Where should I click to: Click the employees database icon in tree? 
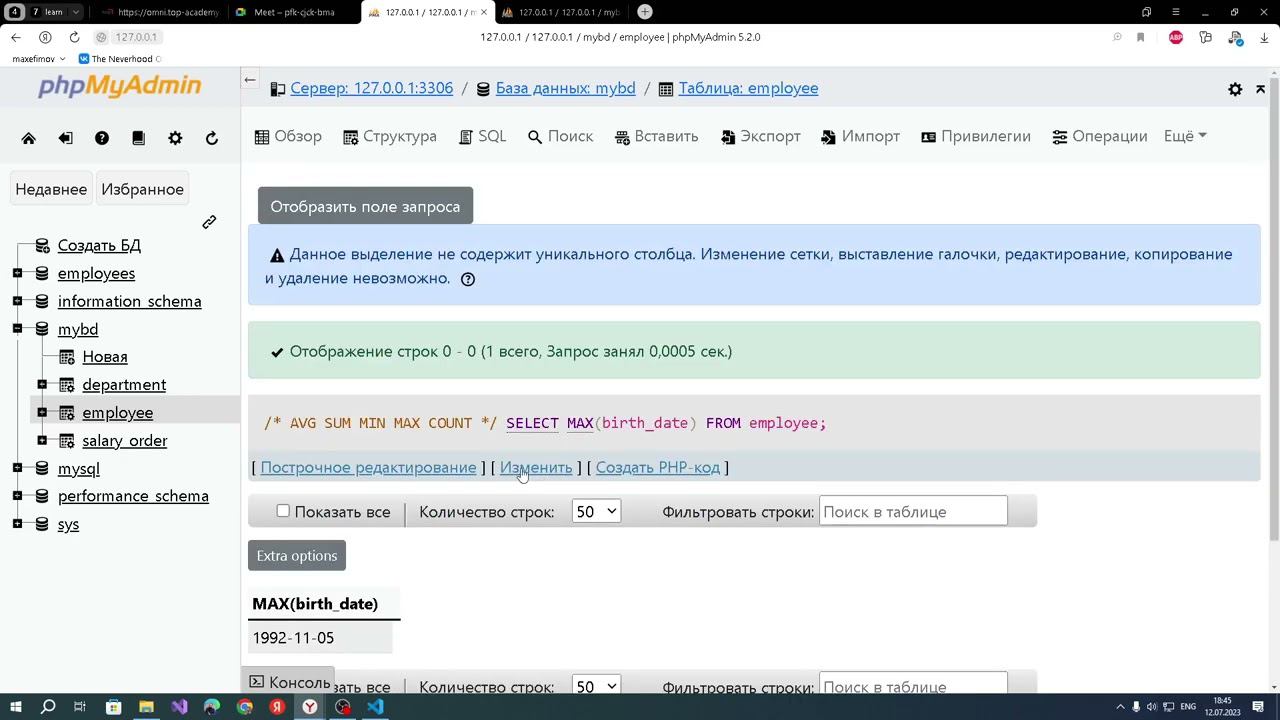[42, 273]
